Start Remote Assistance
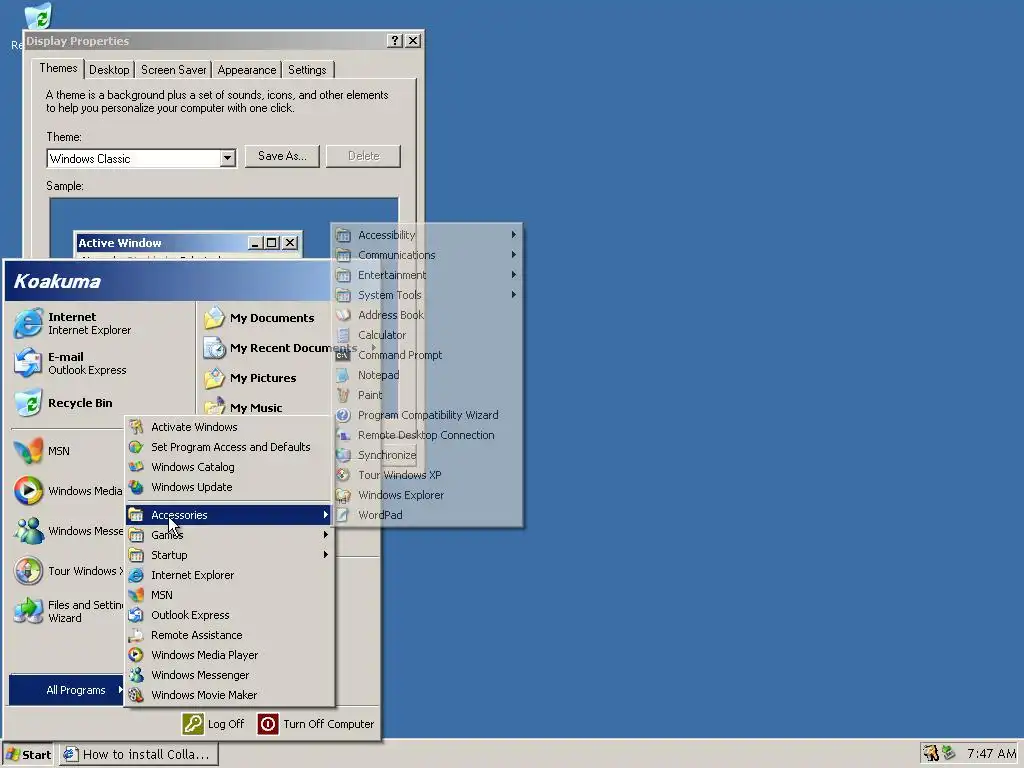This screenshot has width=1024, height=768. click(x=229, y=635)
